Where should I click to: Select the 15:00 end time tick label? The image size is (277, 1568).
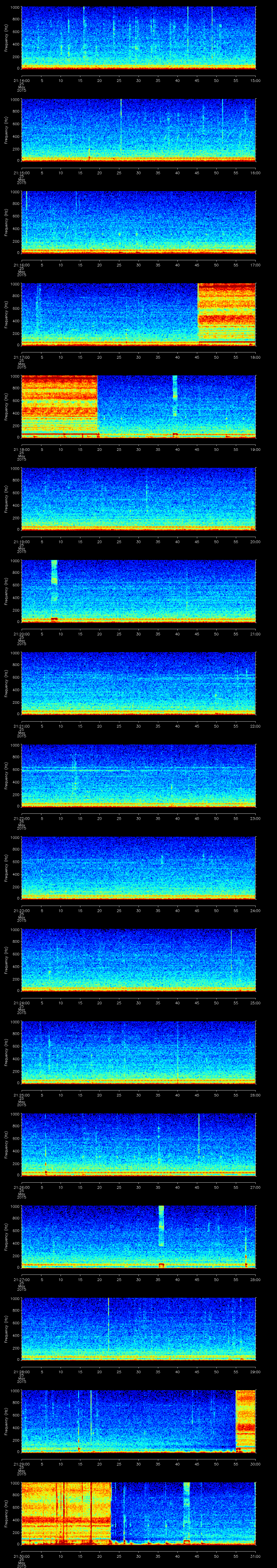(255, 80)
